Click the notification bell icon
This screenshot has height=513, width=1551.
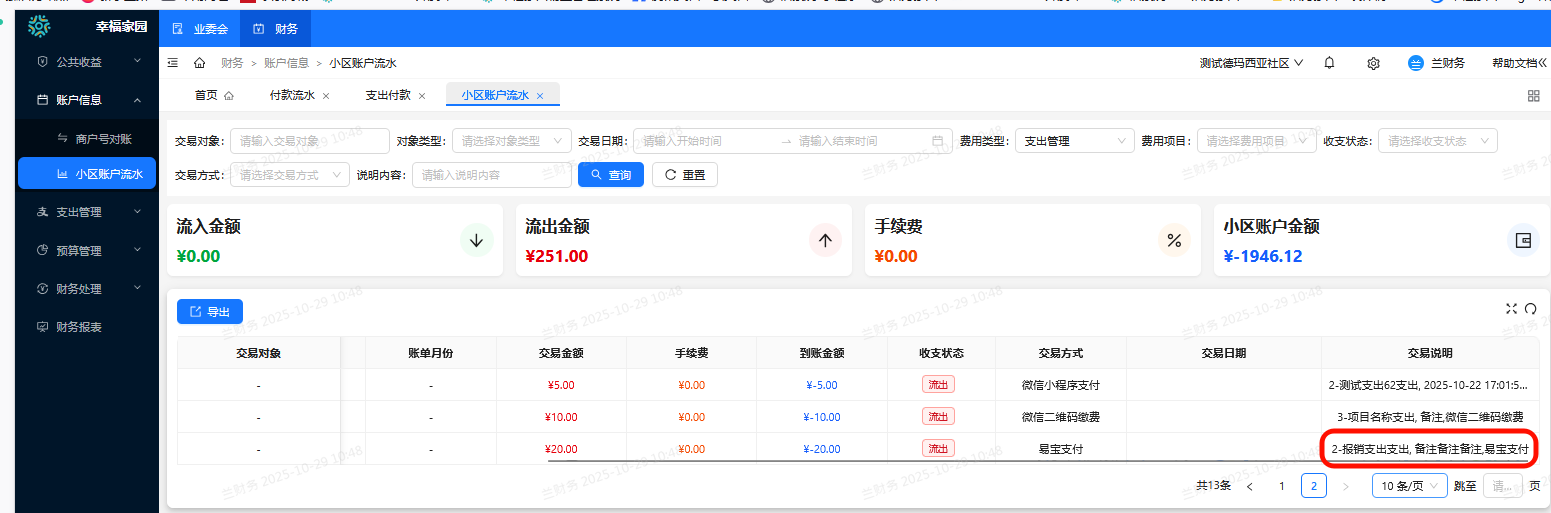coord(1329,63)
